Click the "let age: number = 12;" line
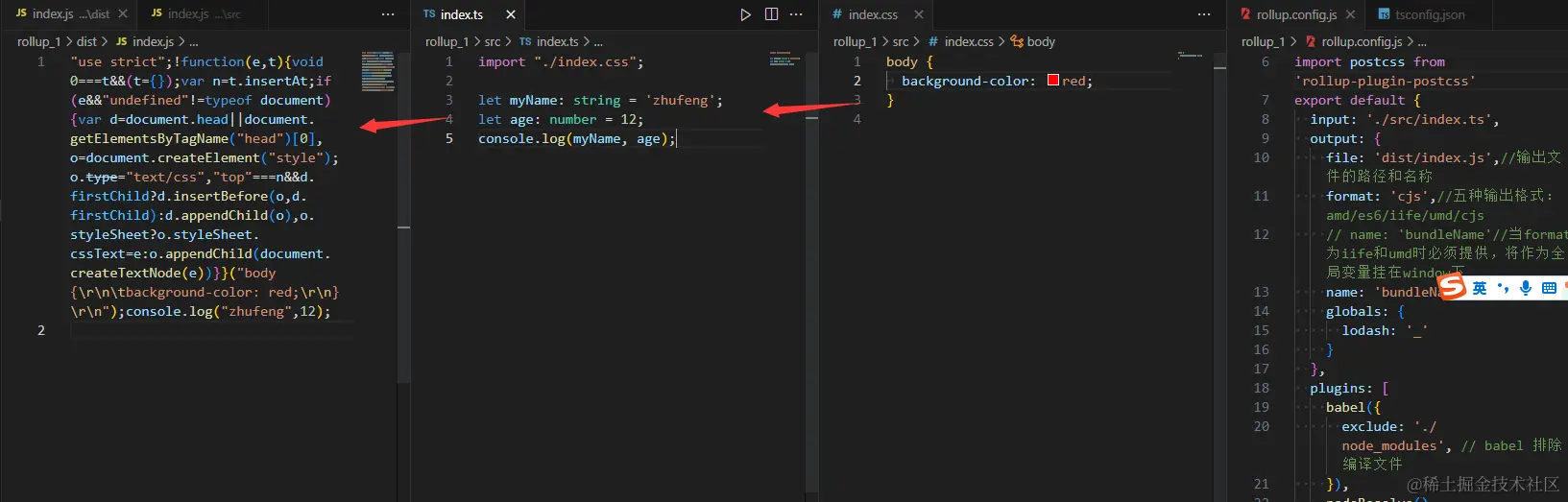This screenshot has width=1568, height=502. point(561,119)
